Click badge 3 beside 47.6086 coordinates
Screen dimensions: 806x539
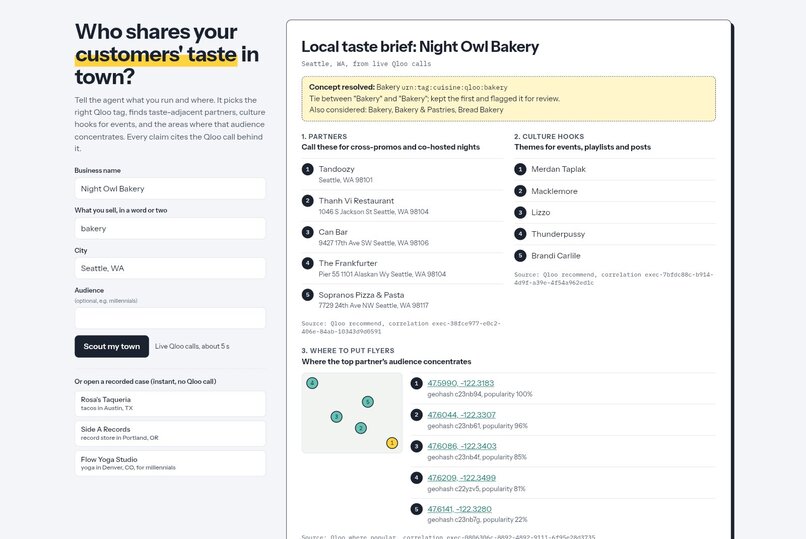(x=416, y=446)
